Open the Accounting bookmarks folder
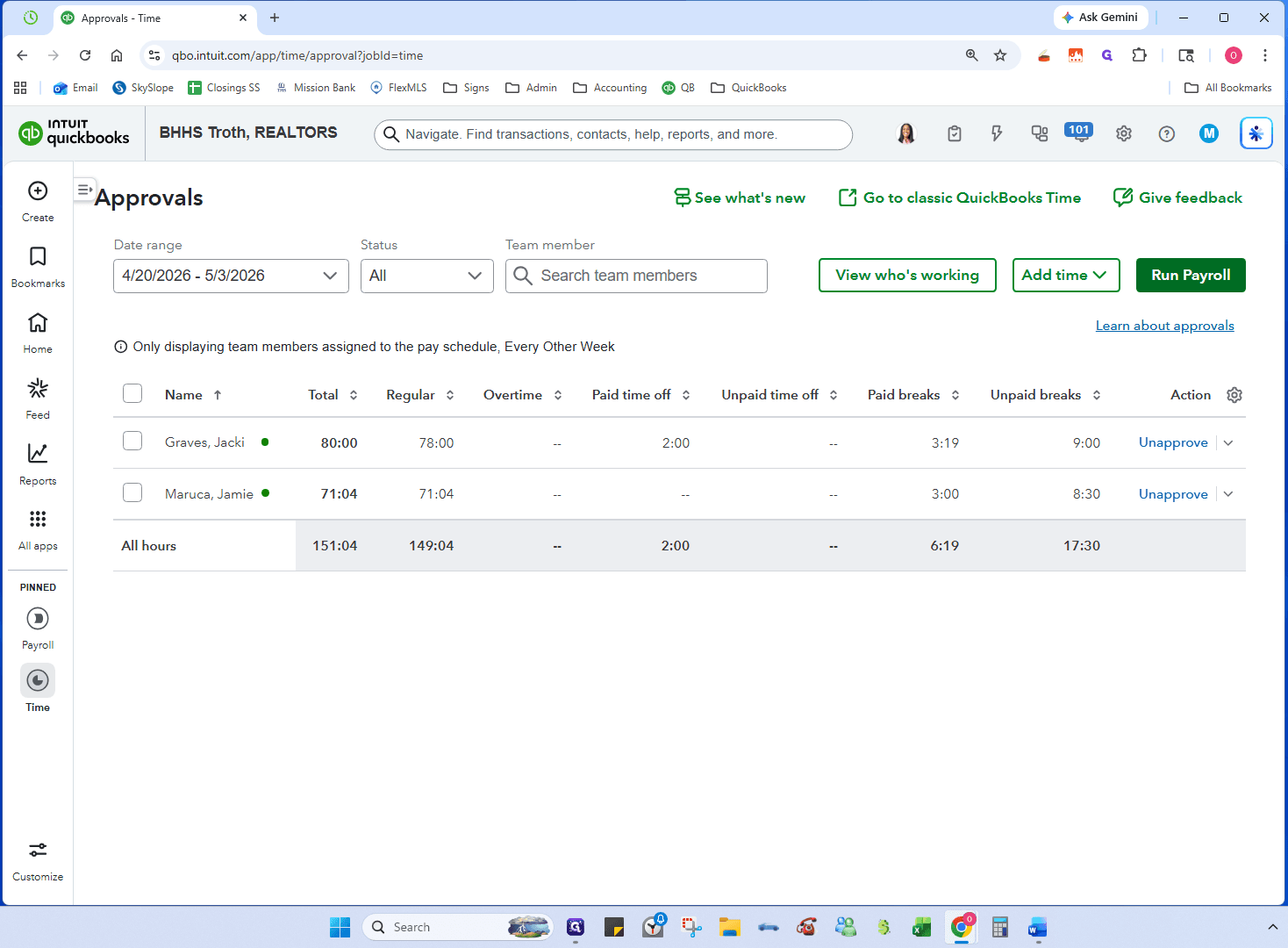The image size is (1288, 948). [x=610, y=88]
